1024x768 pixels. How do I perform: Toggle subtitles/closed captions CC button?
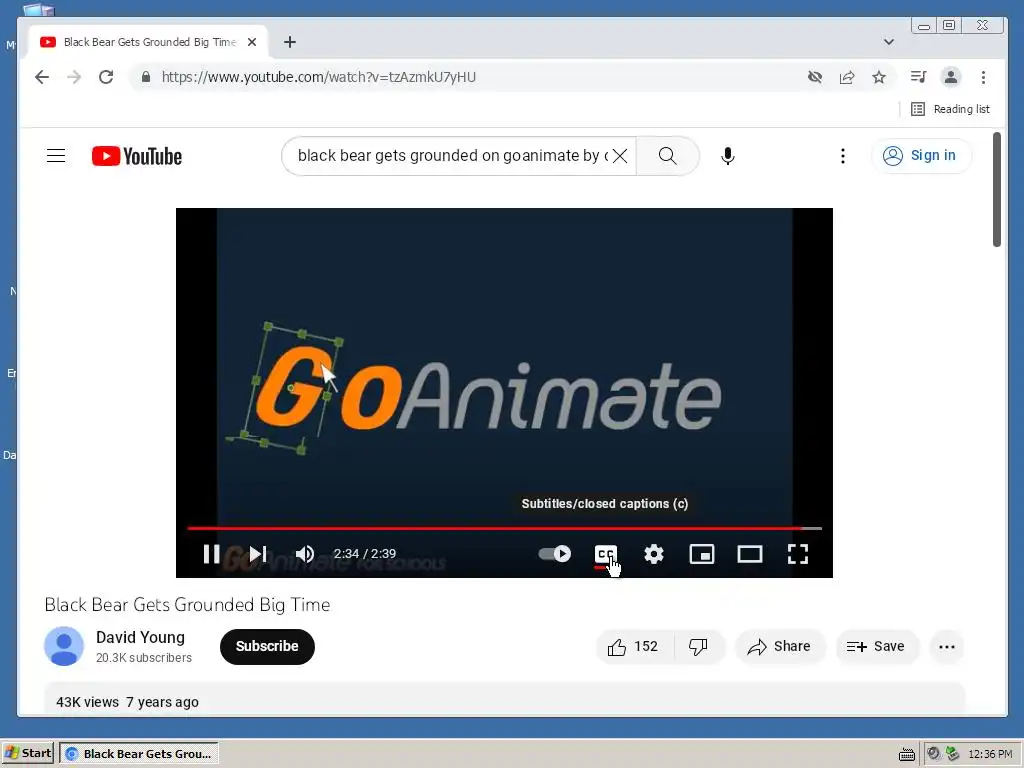(x=605, y=554)
